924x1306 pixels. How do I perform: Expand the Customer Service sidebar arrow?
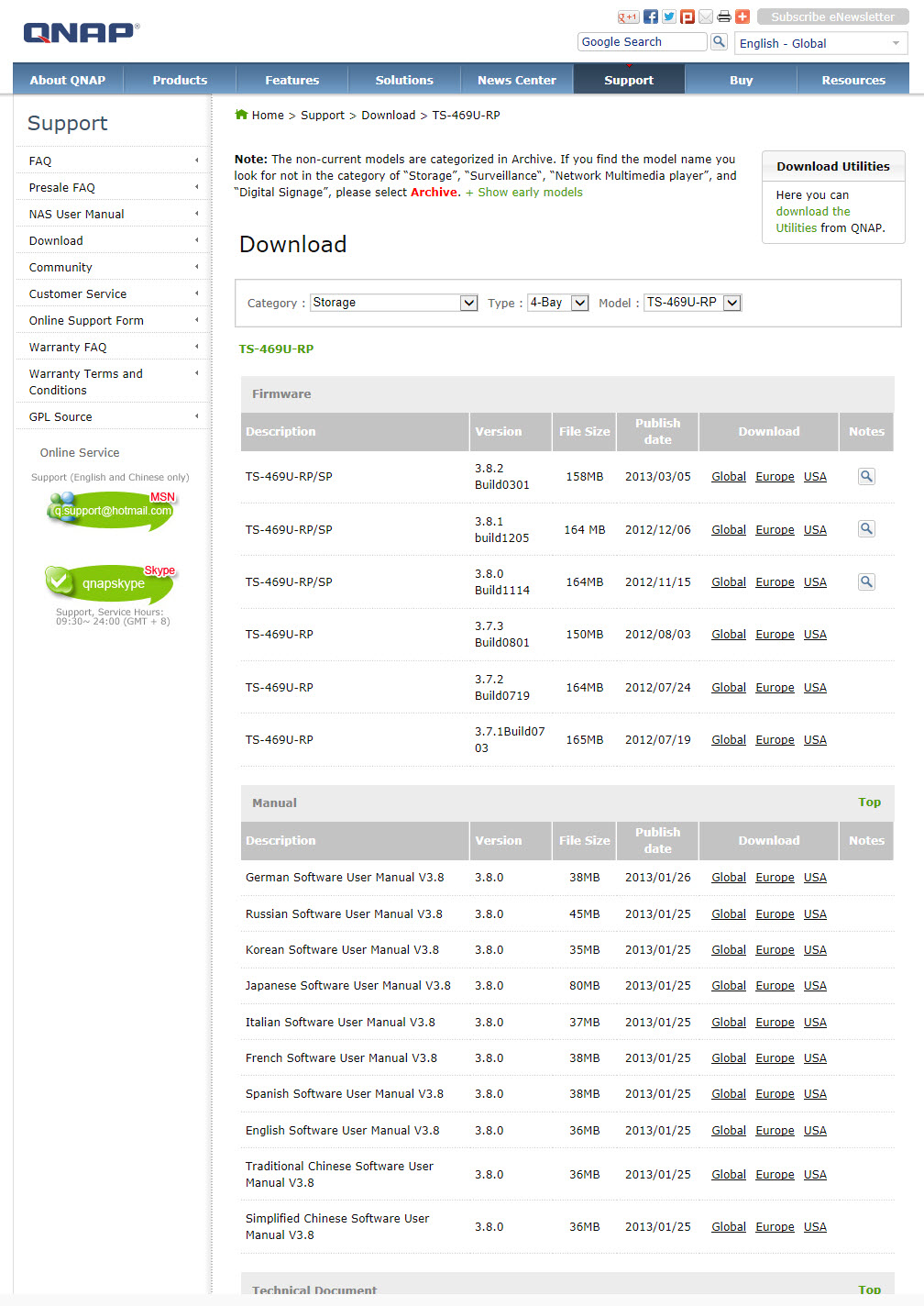196,293
